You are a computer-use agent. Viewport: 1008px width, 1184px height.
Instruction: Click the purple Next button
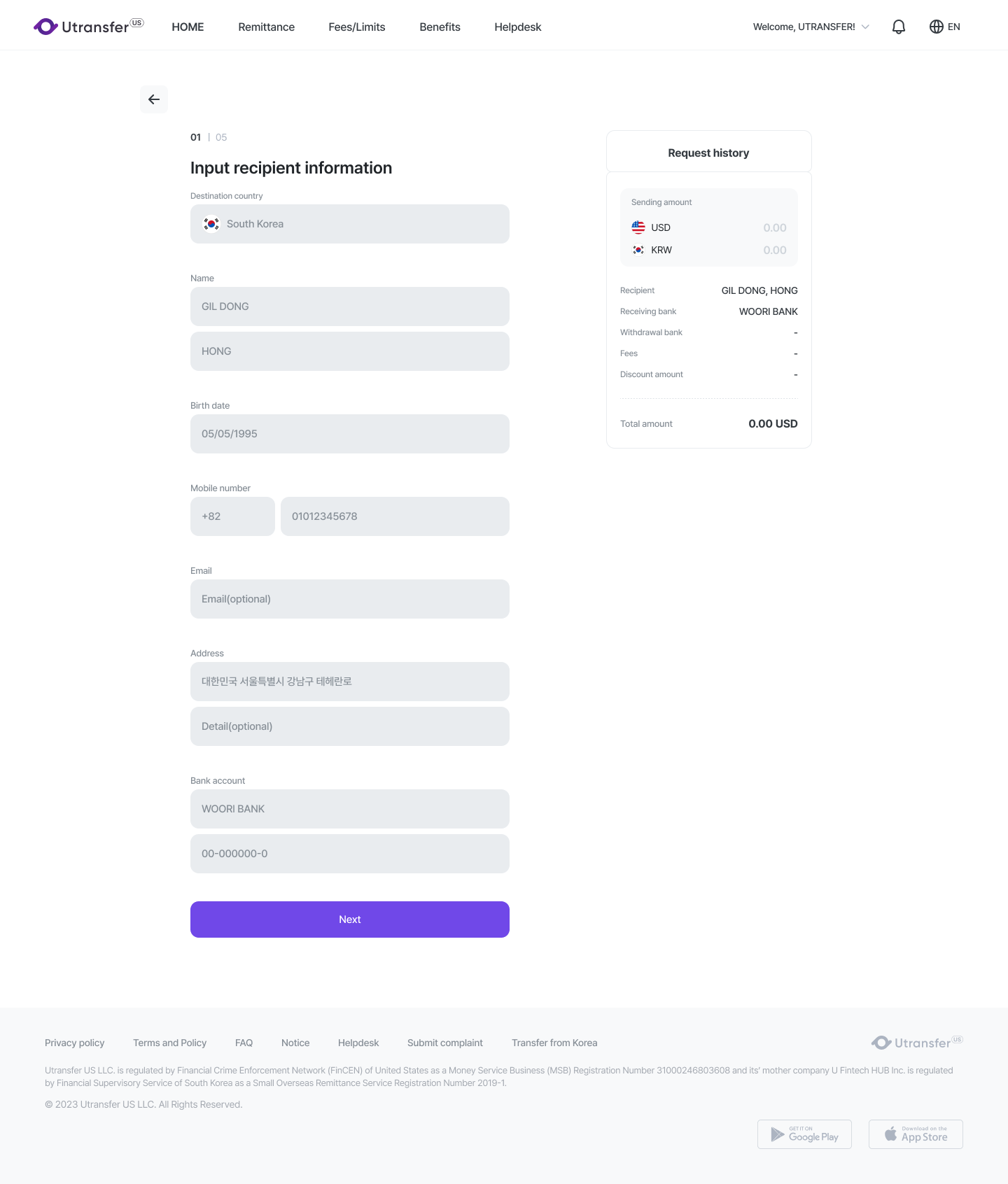(x=350, y=919)
